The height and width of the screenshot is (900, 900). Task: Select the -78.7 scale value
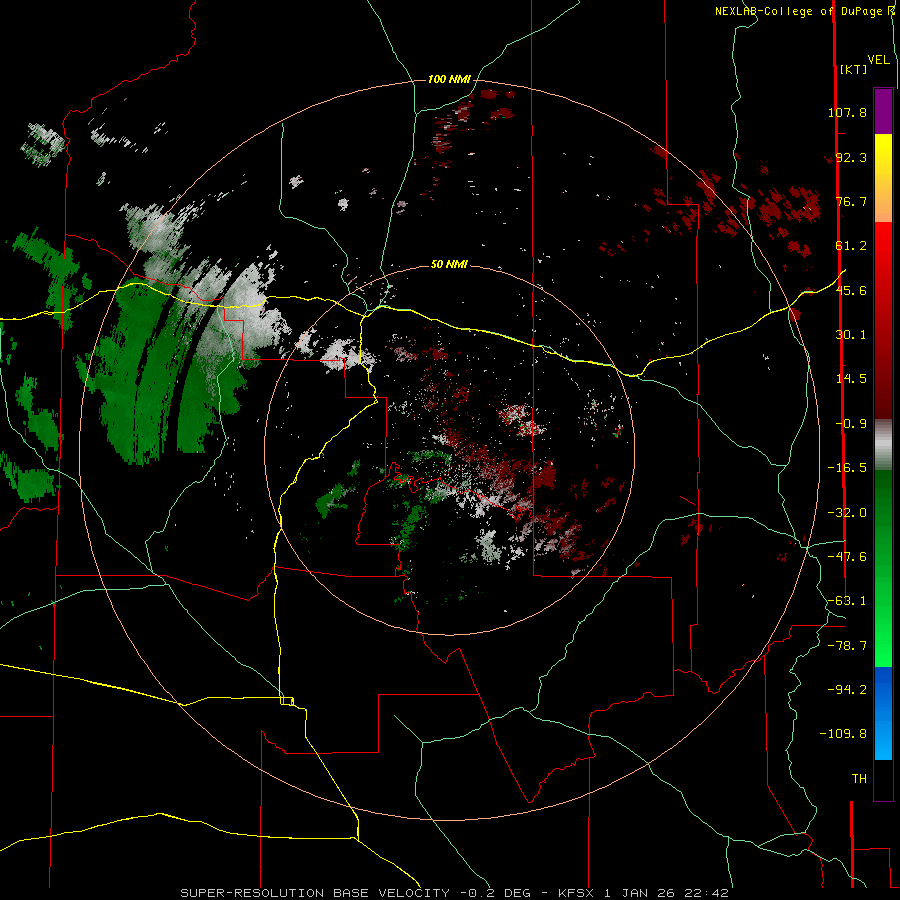pos(847,646)
